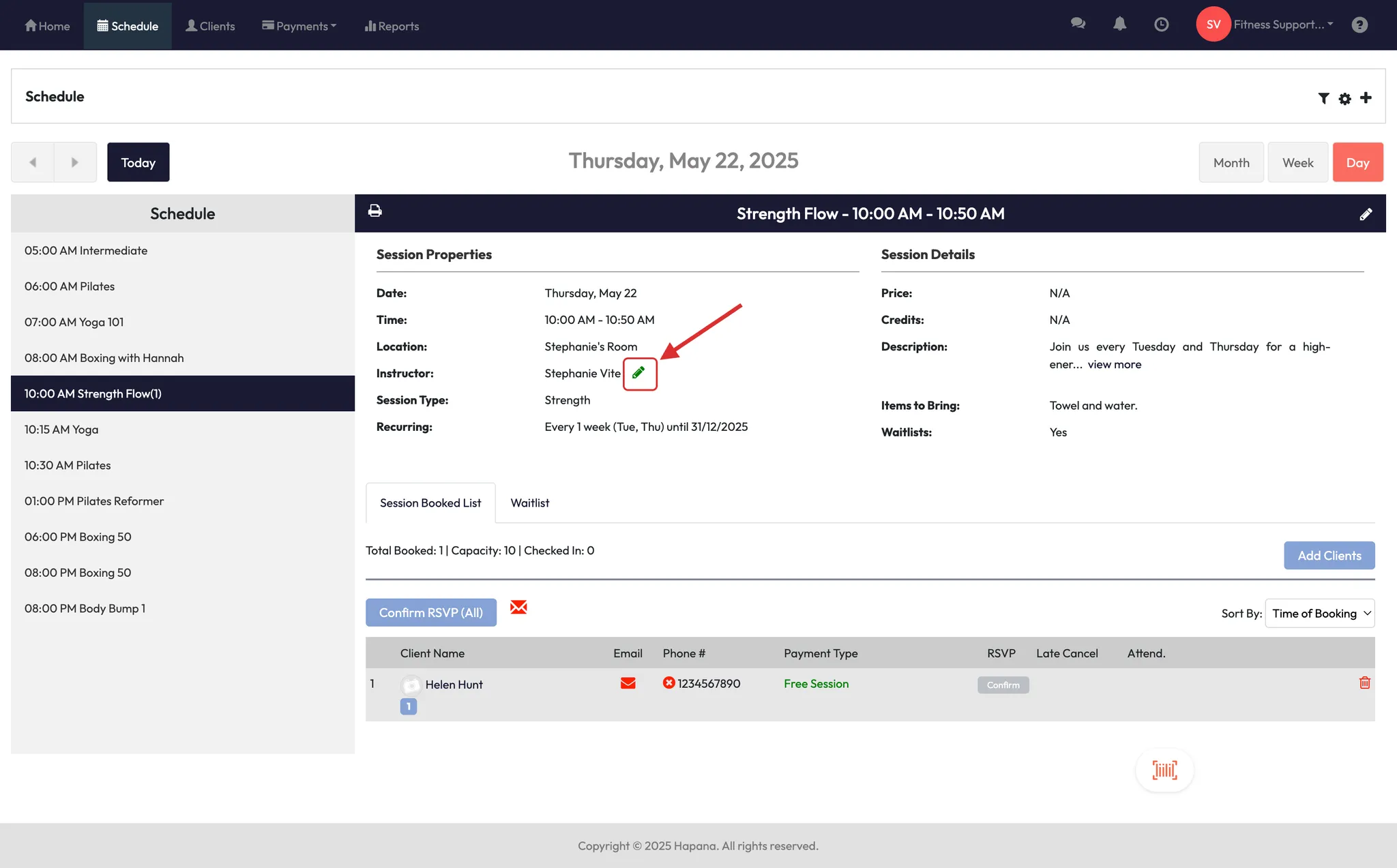Click the green pencil beside instructor name

tap(639, 373)
